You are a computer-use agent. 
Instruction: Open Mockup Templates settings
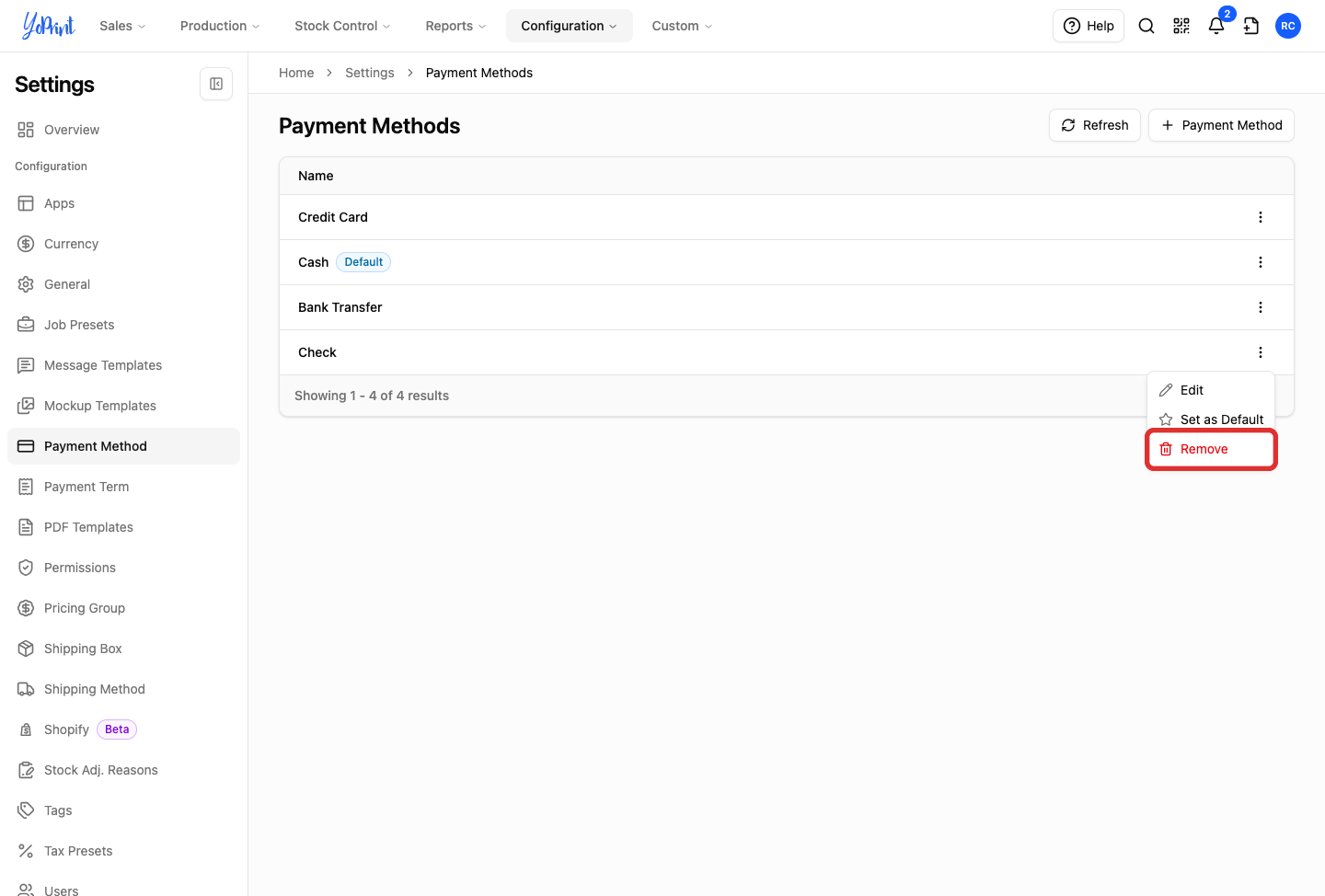click(x=123, y=406)
